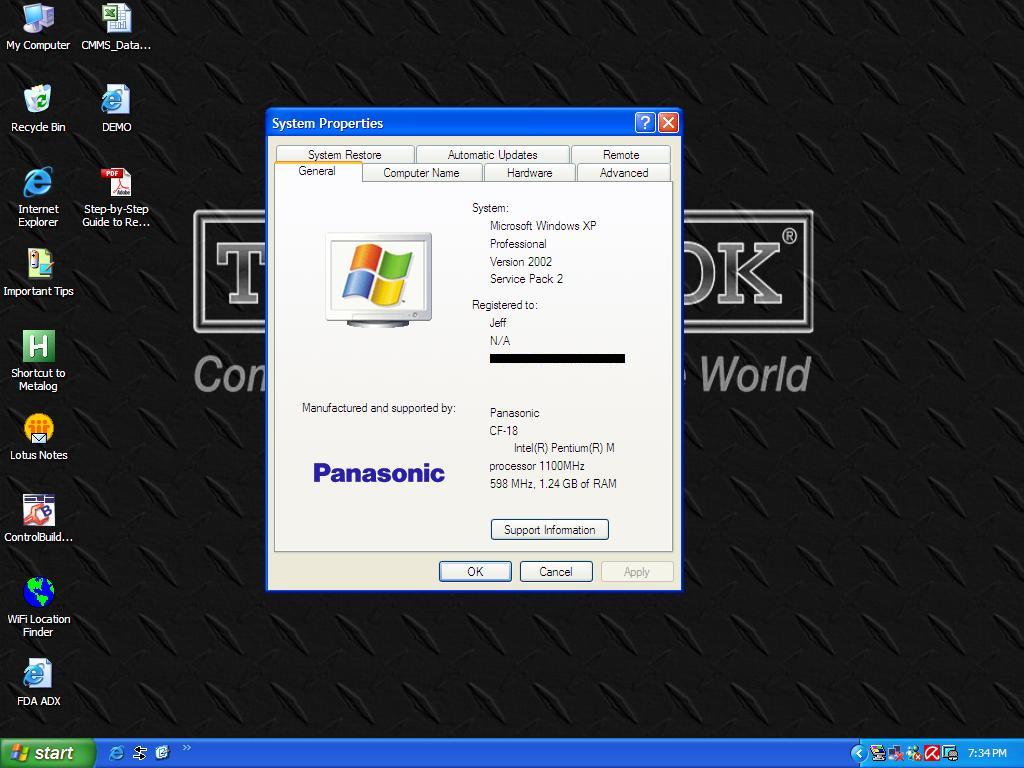Screen dimensions: 1024x768
Task: Select the General tab
Action: coord(317,171)
